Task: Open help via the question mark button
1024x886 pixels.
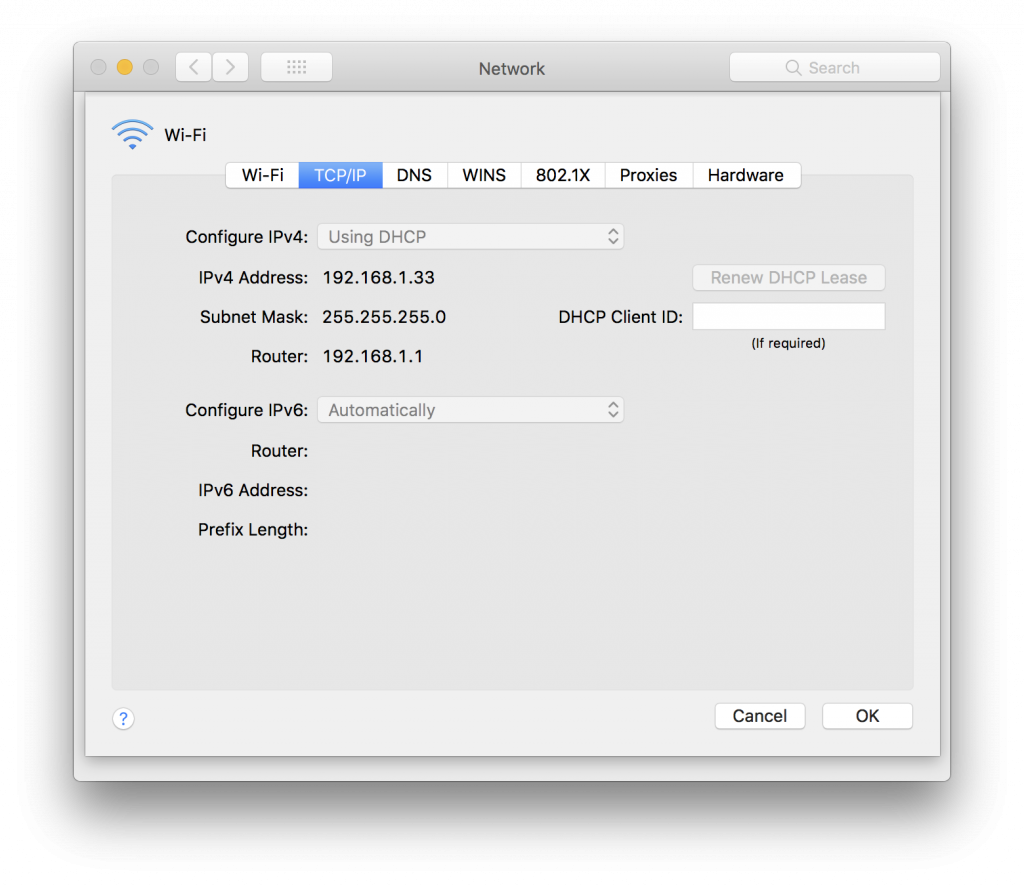Action: click(123, 719)
